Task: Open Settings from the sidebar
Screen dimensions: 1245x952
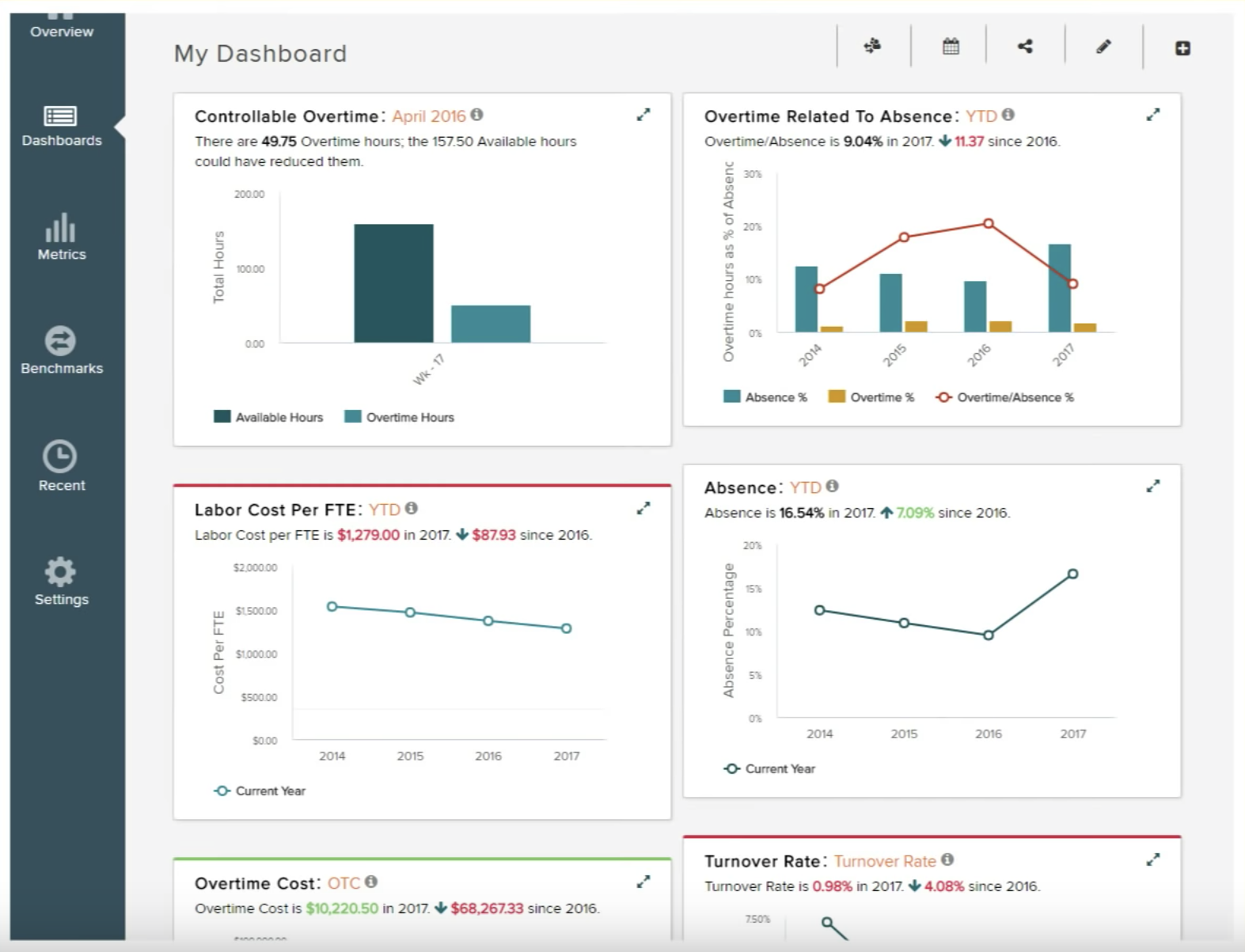Action: tap(61, 582)
